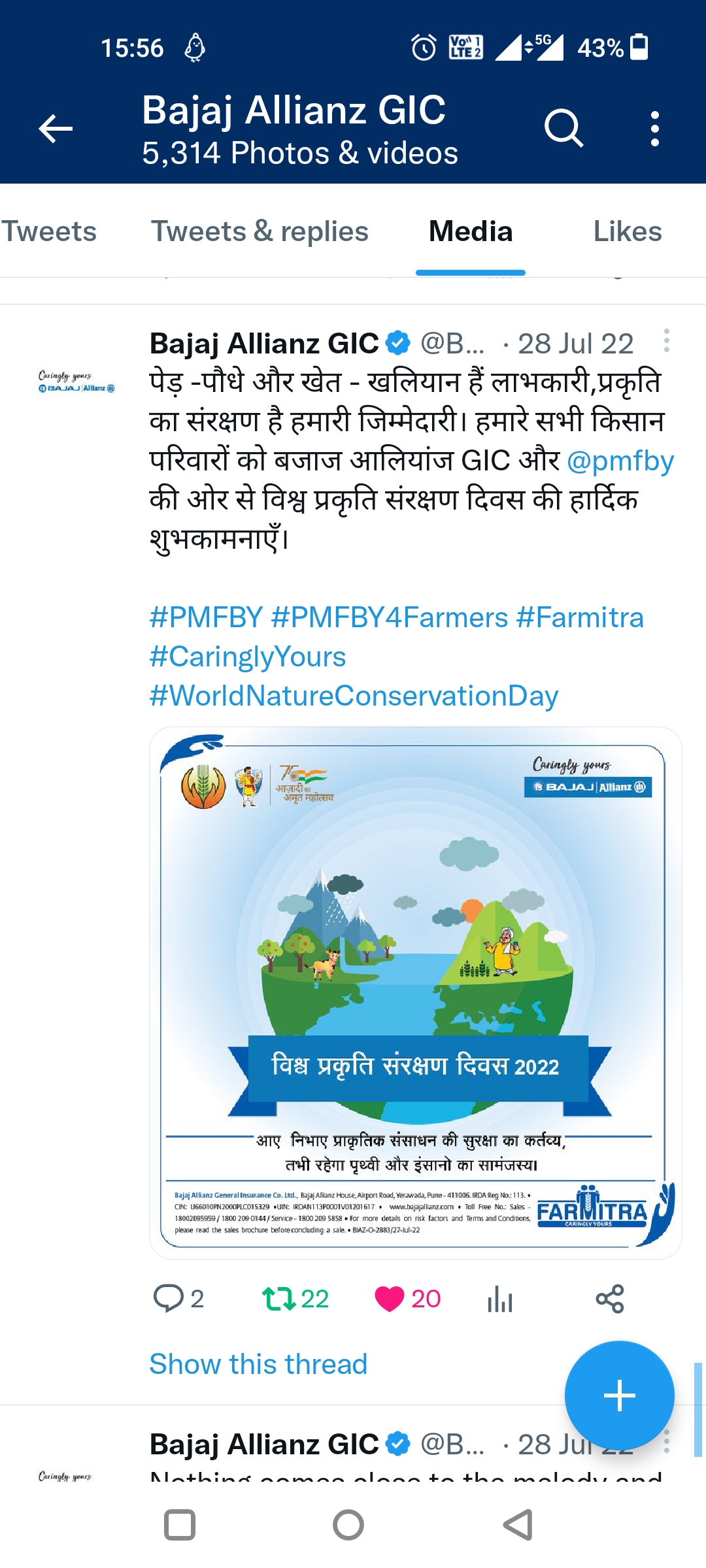
Task: Undo retweet on tweet with 22 retweets
Action: 280,1298
